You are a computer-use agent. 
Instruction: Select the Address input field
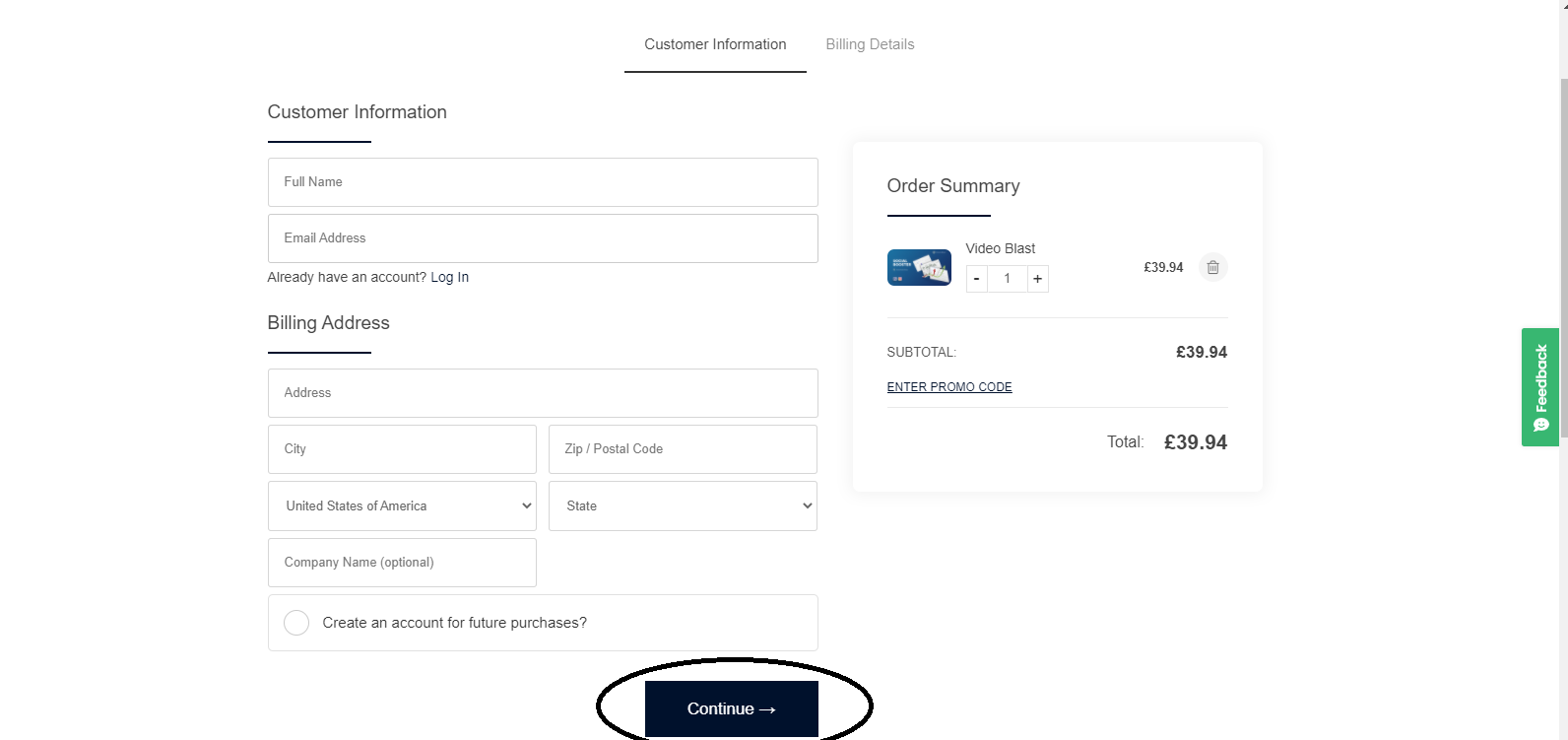(x=543, y=393)
